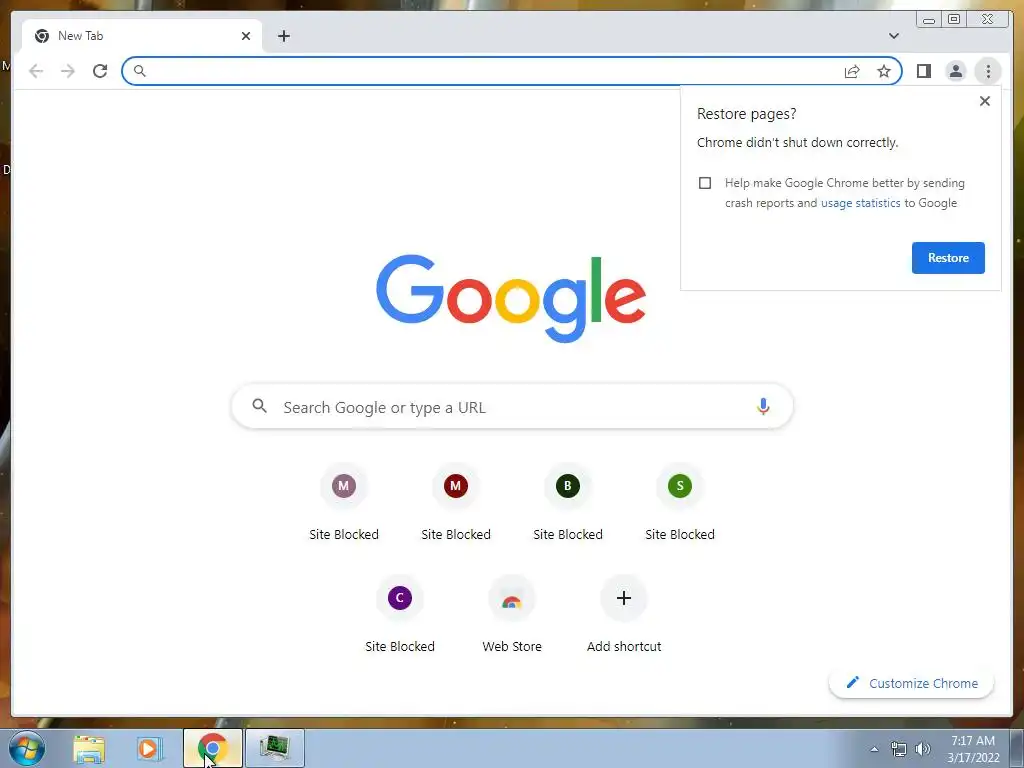This screenshot has height=768, width=1024.
Task: Select the New Tab tab
Action: tap(142, 36)
